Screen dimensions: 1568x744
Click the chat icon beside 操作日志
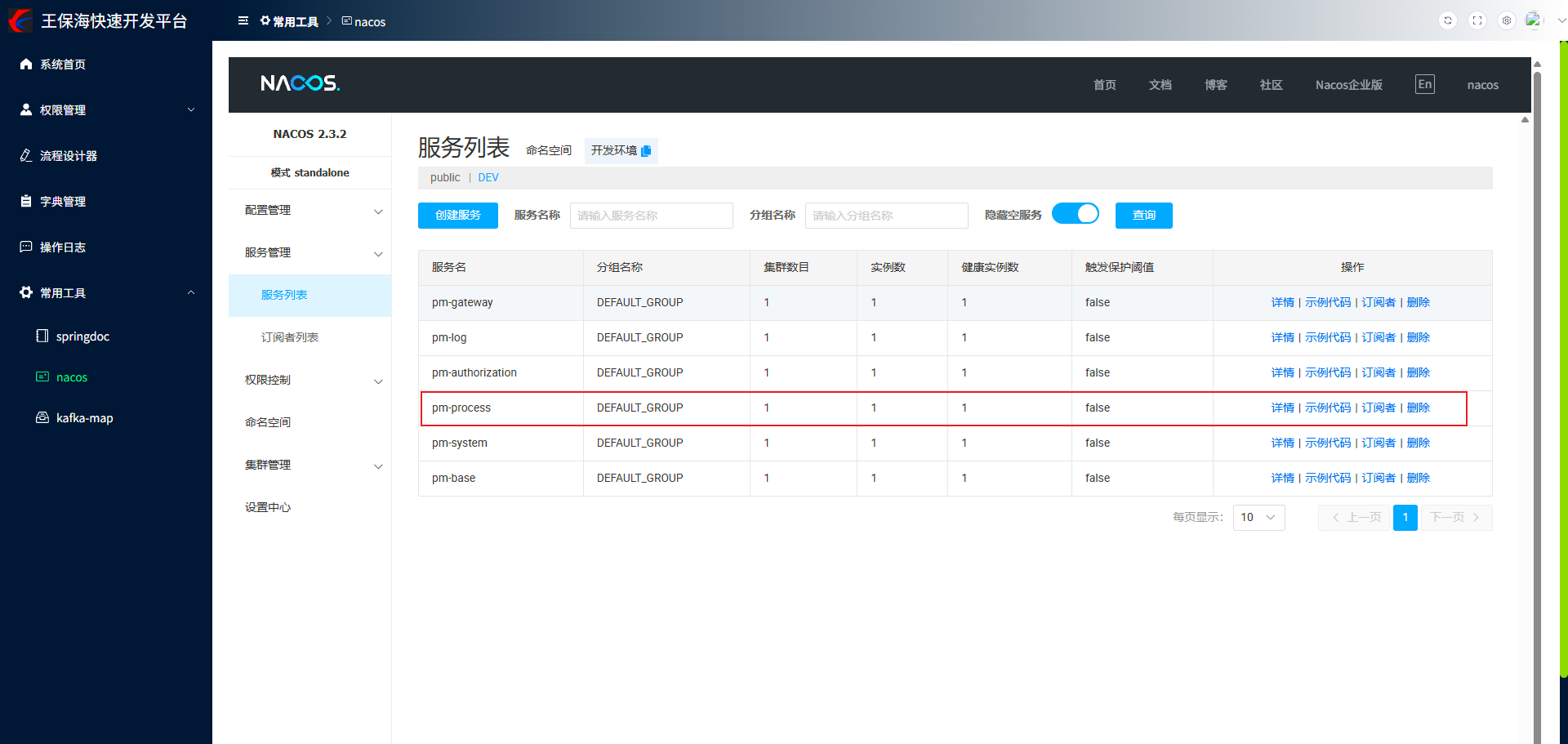pos(26,247)
